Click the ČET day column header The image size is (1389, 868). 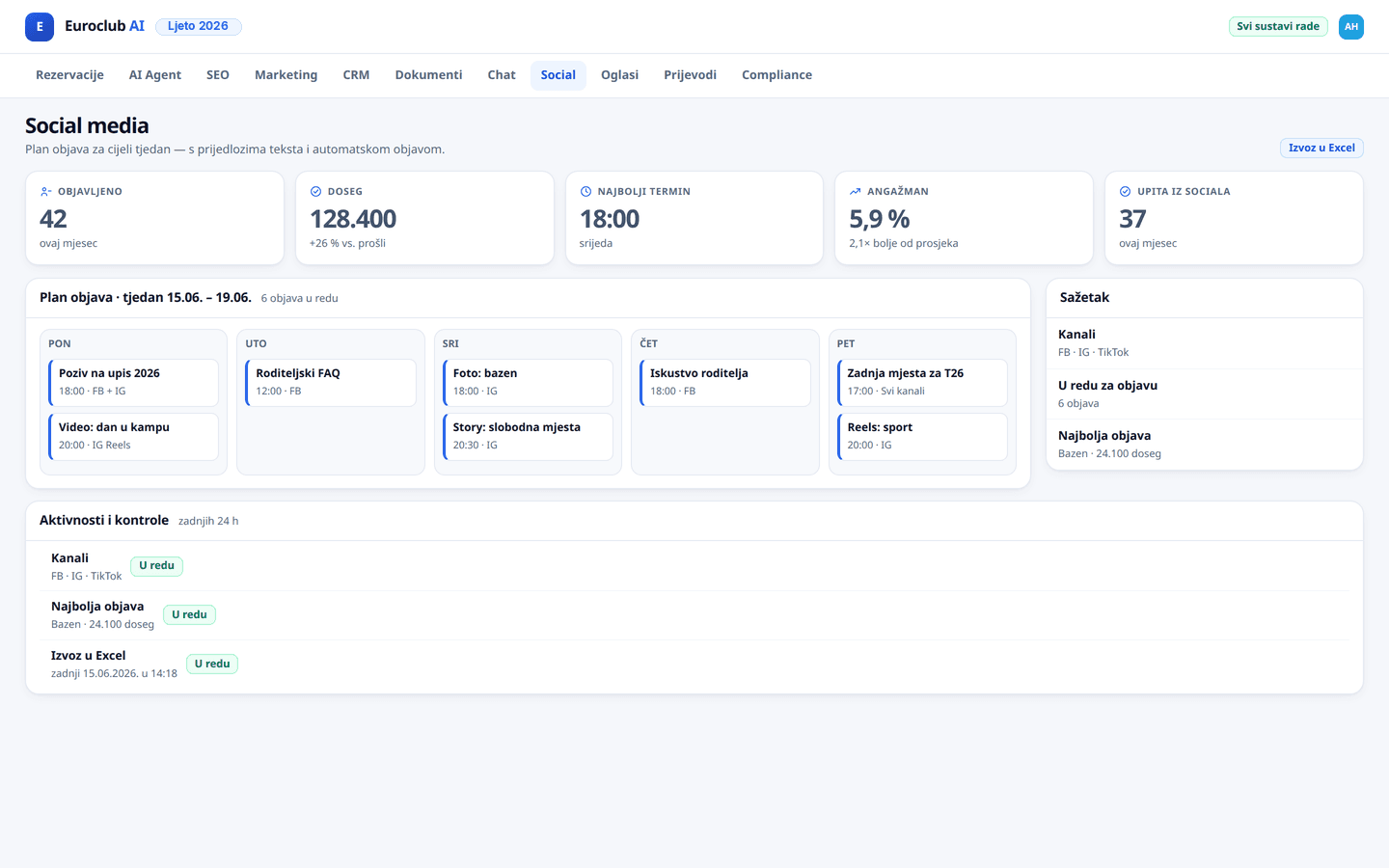(x=648, y=343)
